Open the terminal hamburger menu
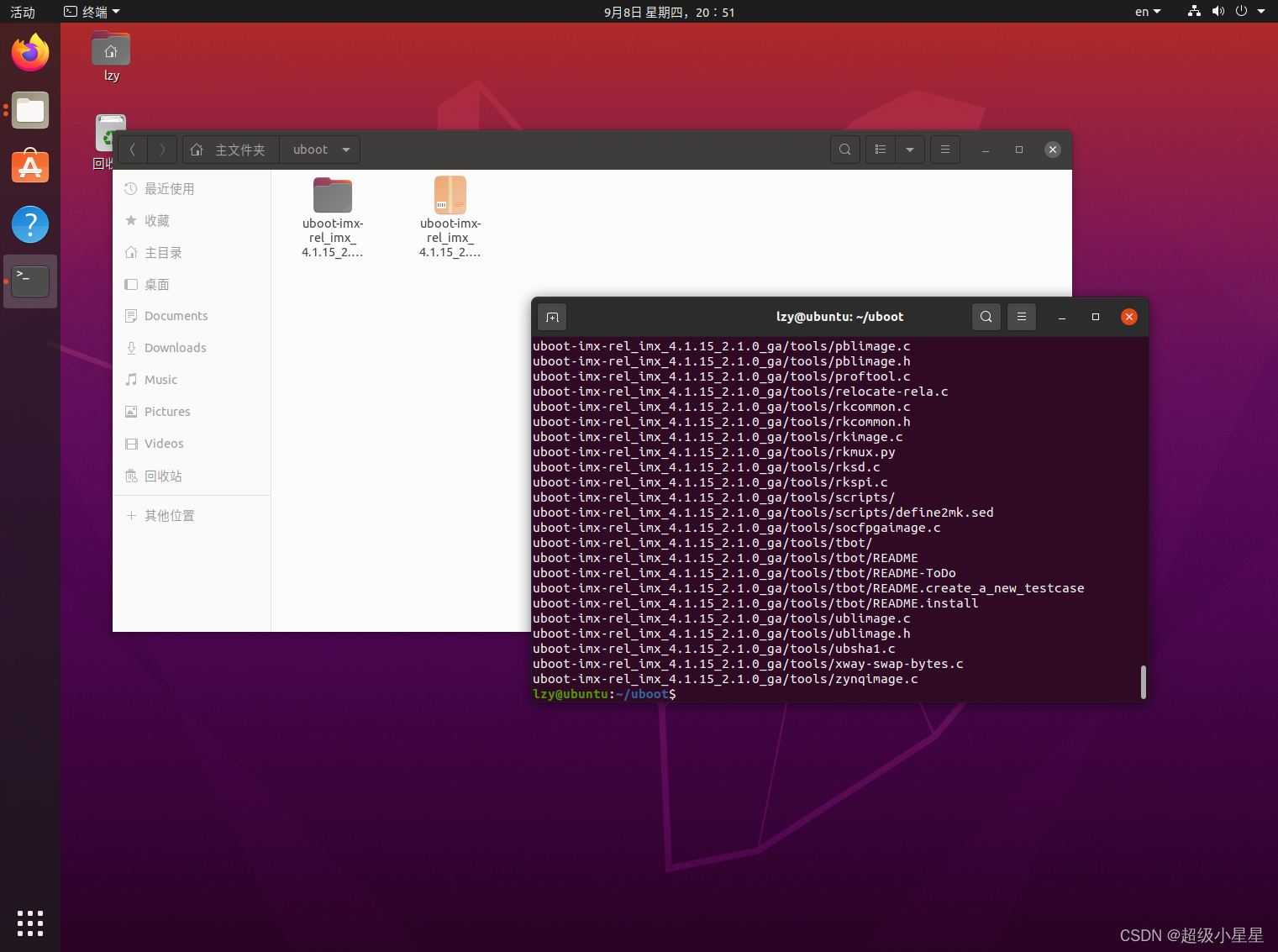This screenshot has height=952, width=1278. point(1021,317)
